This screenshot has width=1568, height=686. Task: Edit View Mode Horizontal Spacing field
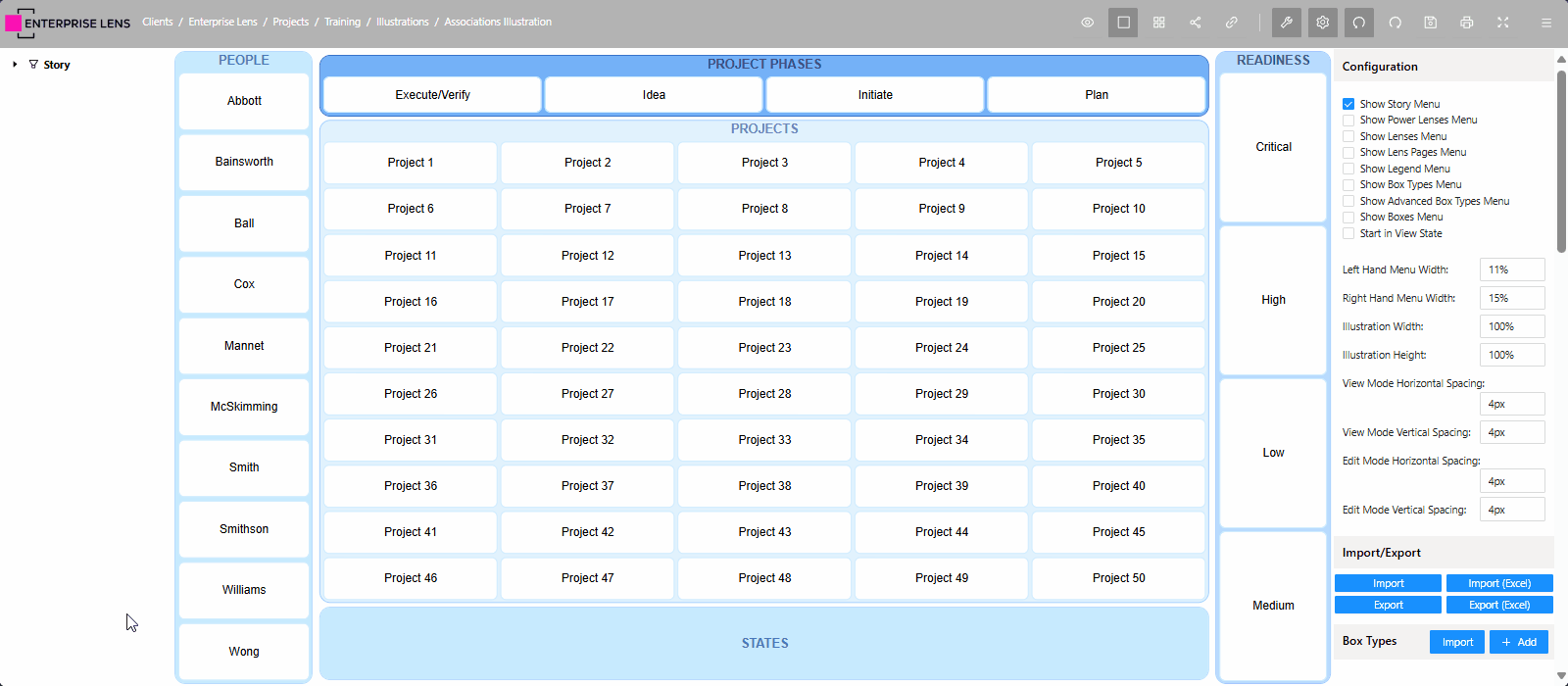1512,404
